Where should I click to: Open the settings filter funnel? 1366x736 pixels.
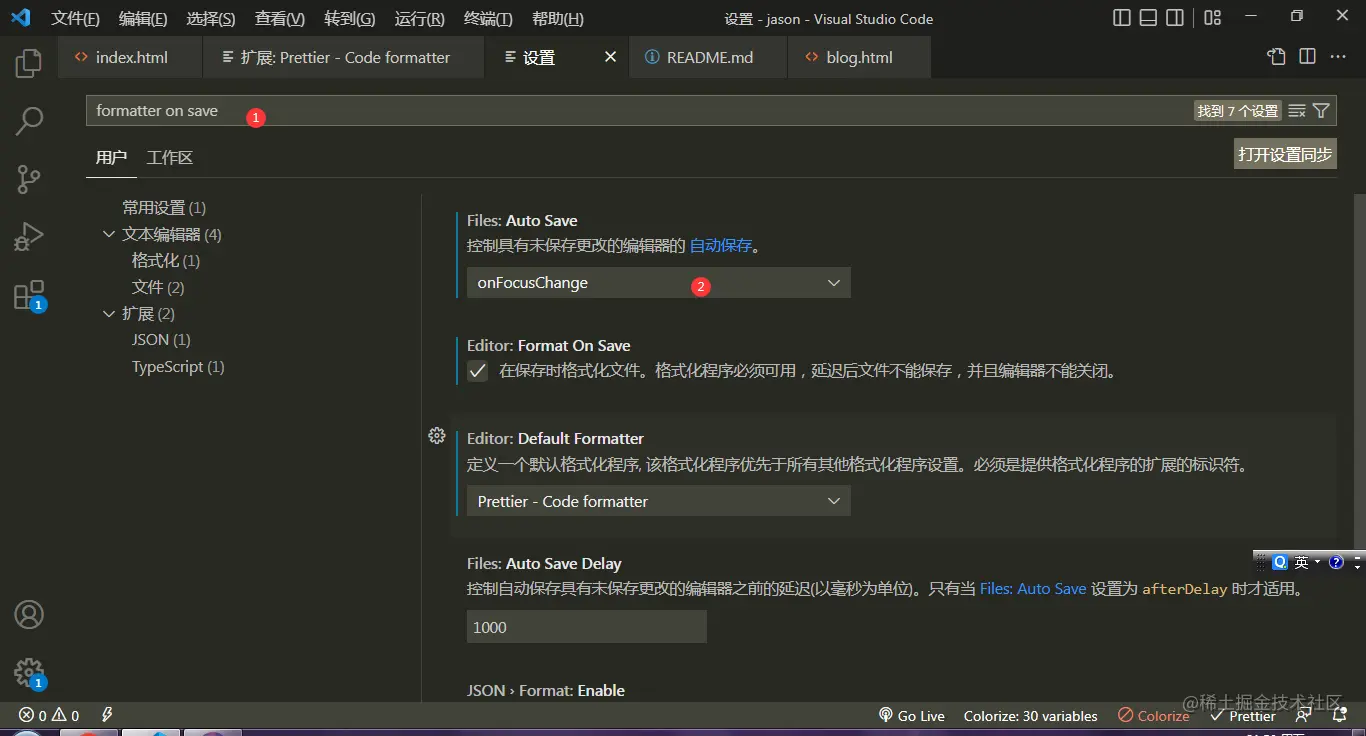click(x=1321, y=111)
